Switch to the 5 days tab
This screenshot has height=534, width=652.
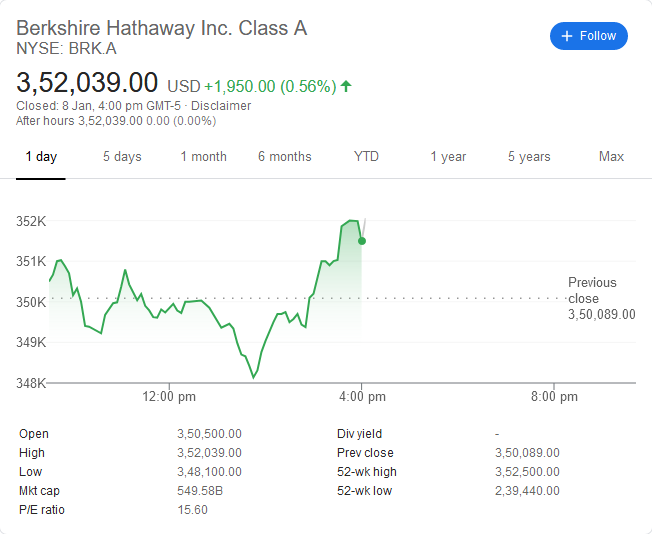122,157
